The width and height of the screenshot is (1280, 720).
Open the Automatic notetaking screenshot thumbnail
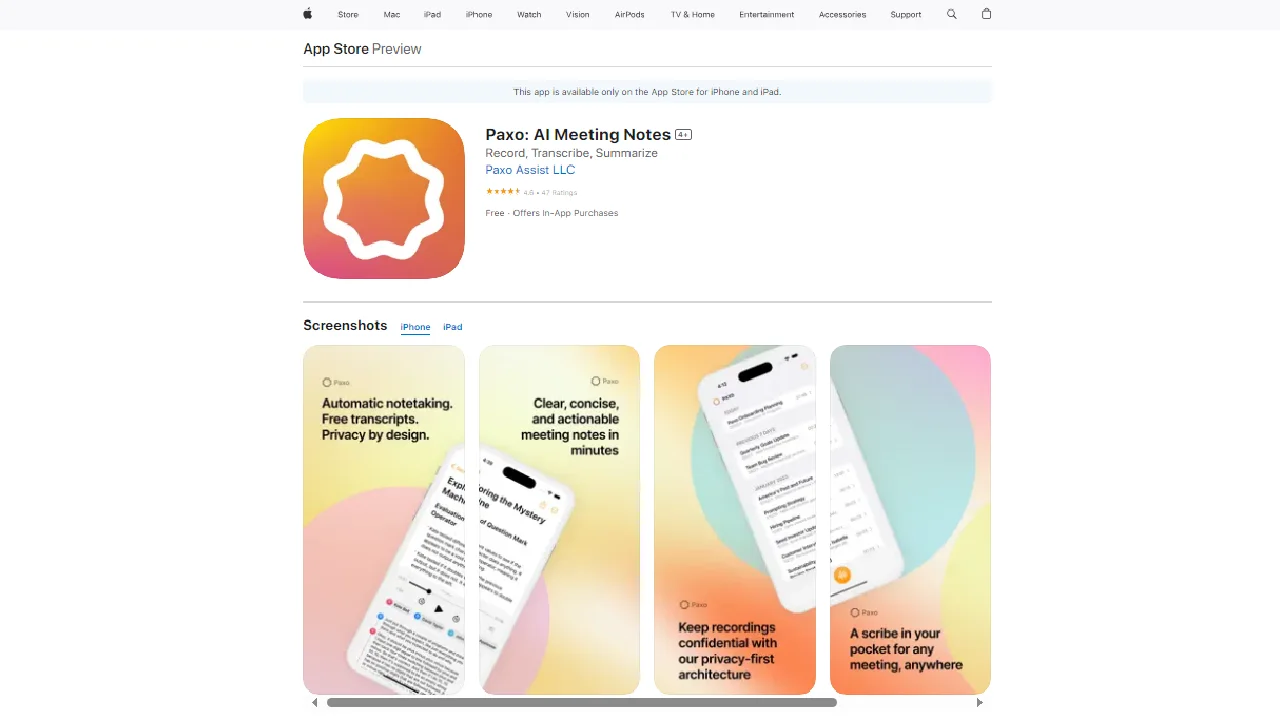[384, 520]
